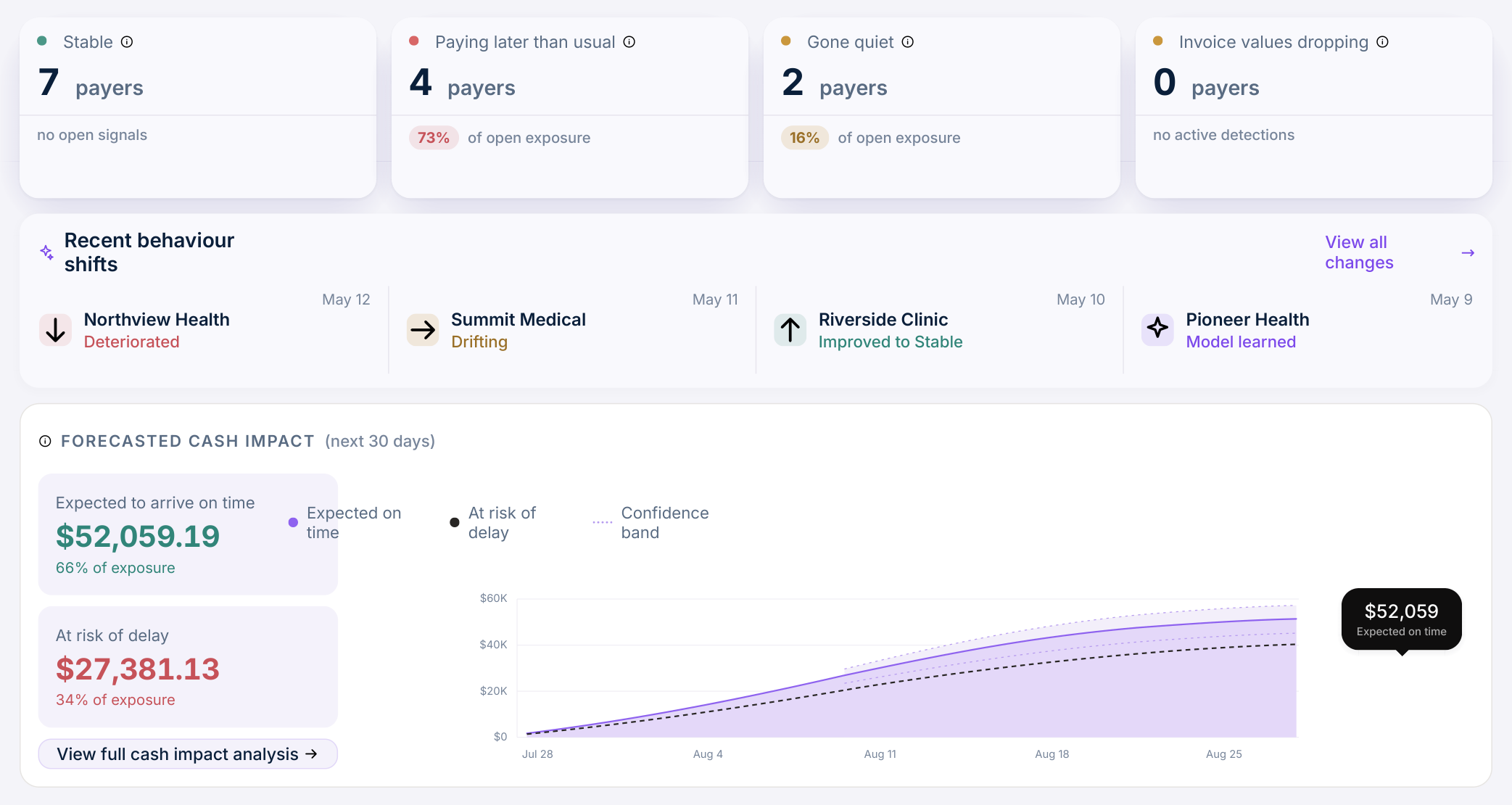Click the Expected on time legend item
This screenshot has height=805, width=1512.
click(345, 522)
